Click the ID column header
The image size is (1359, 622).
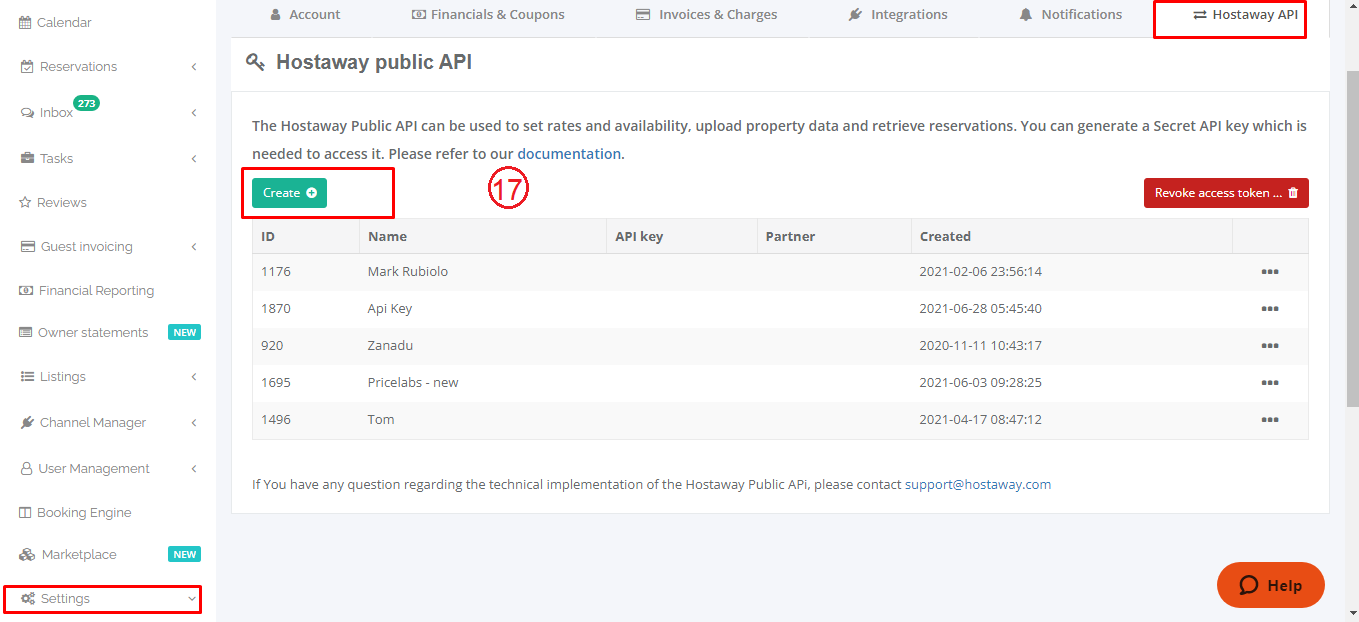306,236
